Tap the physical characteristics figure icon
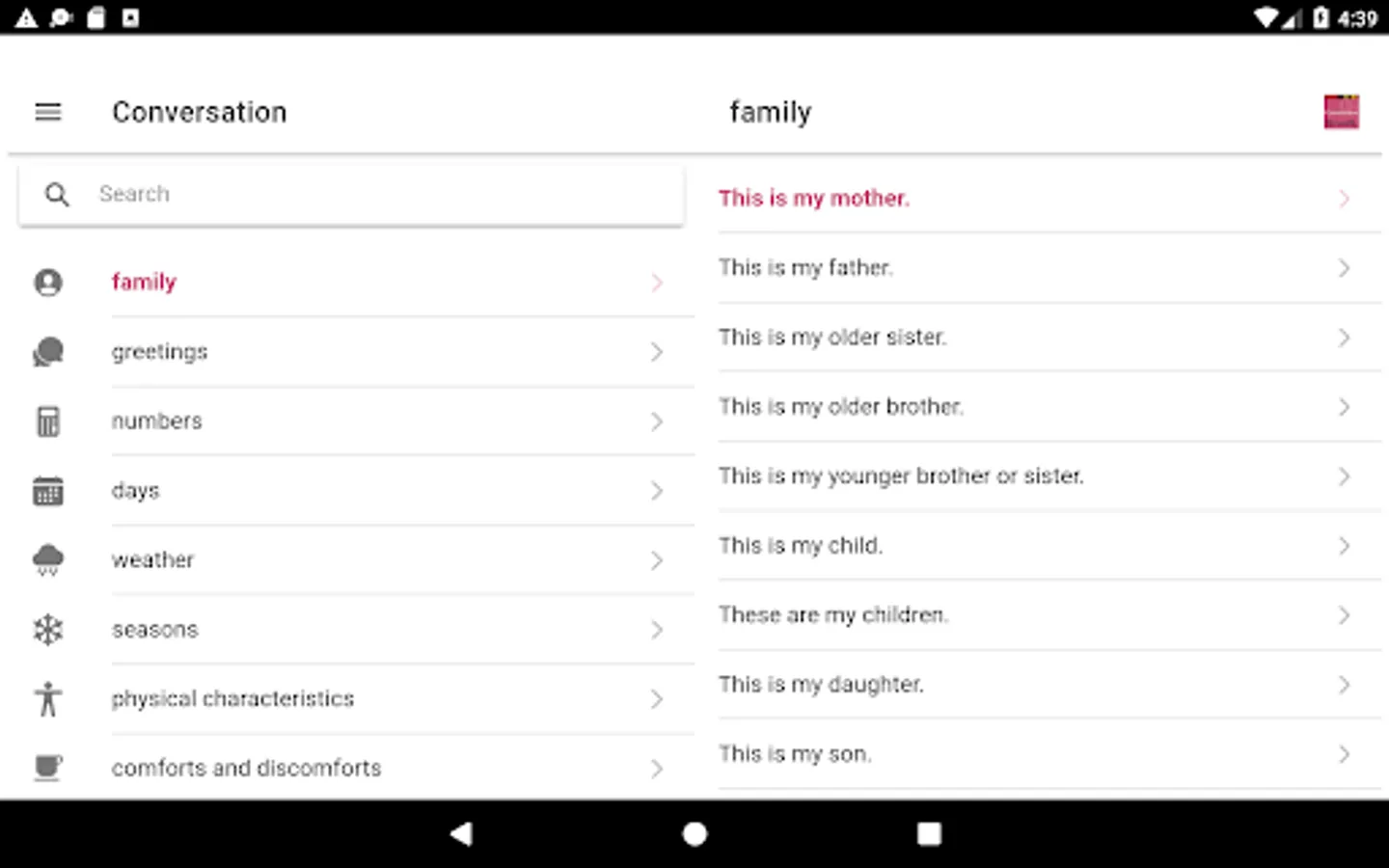This screenshot has height=868, width=1389. pos(48,699)
